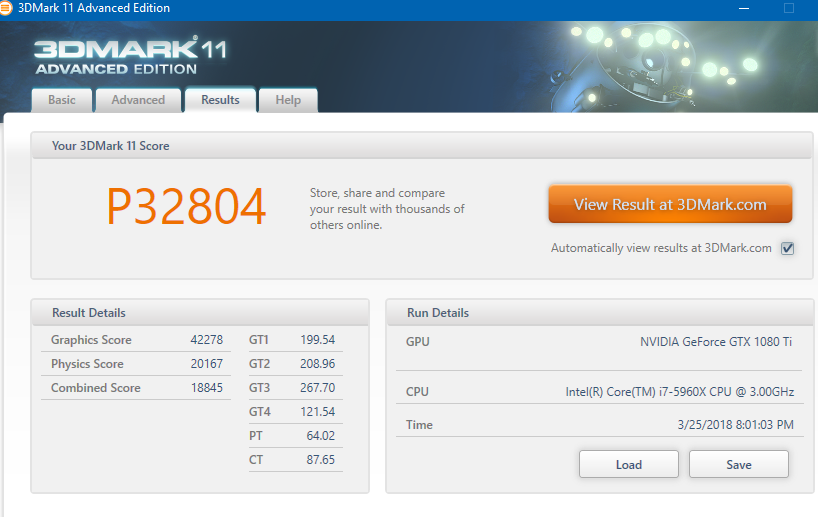
Task: Click the Save button
Action: (x=739, y=464)
